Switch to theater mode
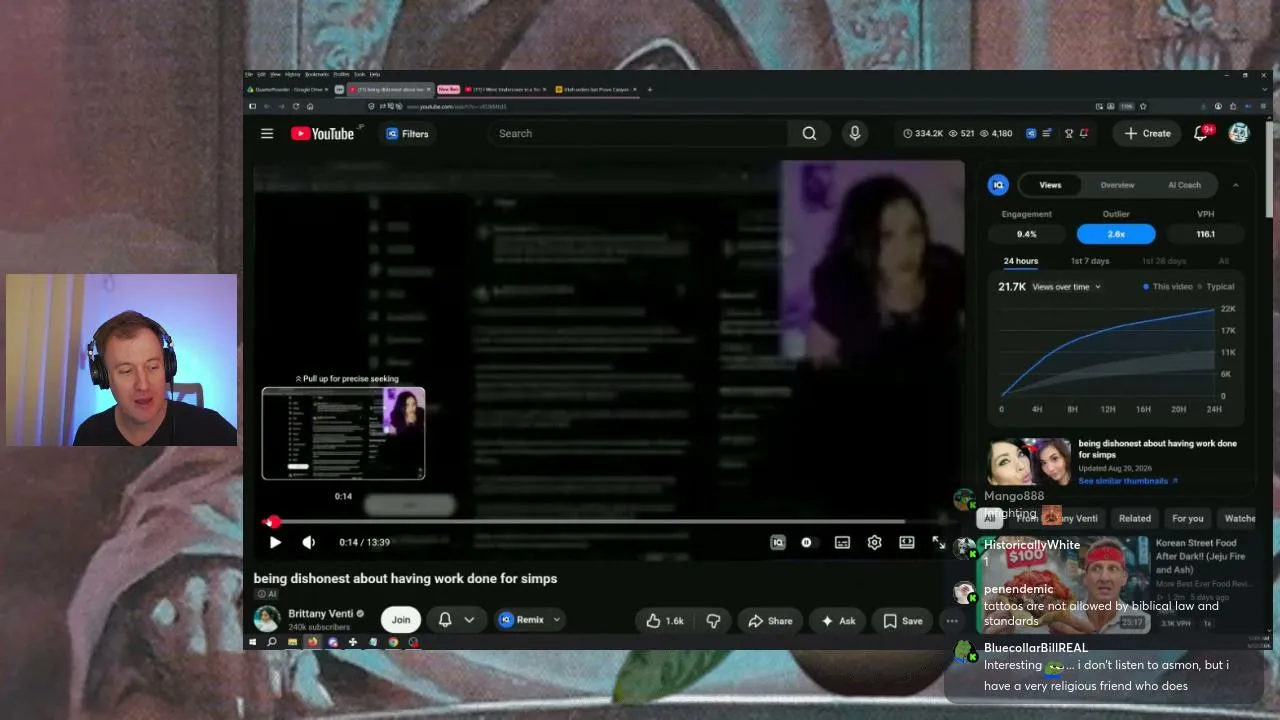1280x720 pixels. pyautogui.click(x=907, y=542)
